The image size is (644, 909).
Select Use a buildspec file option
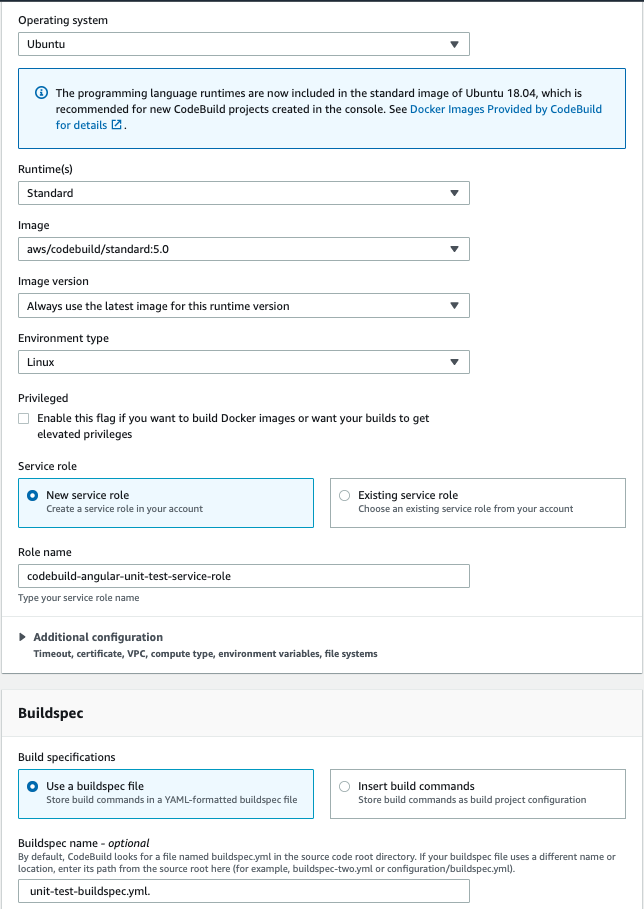point(34,786)
